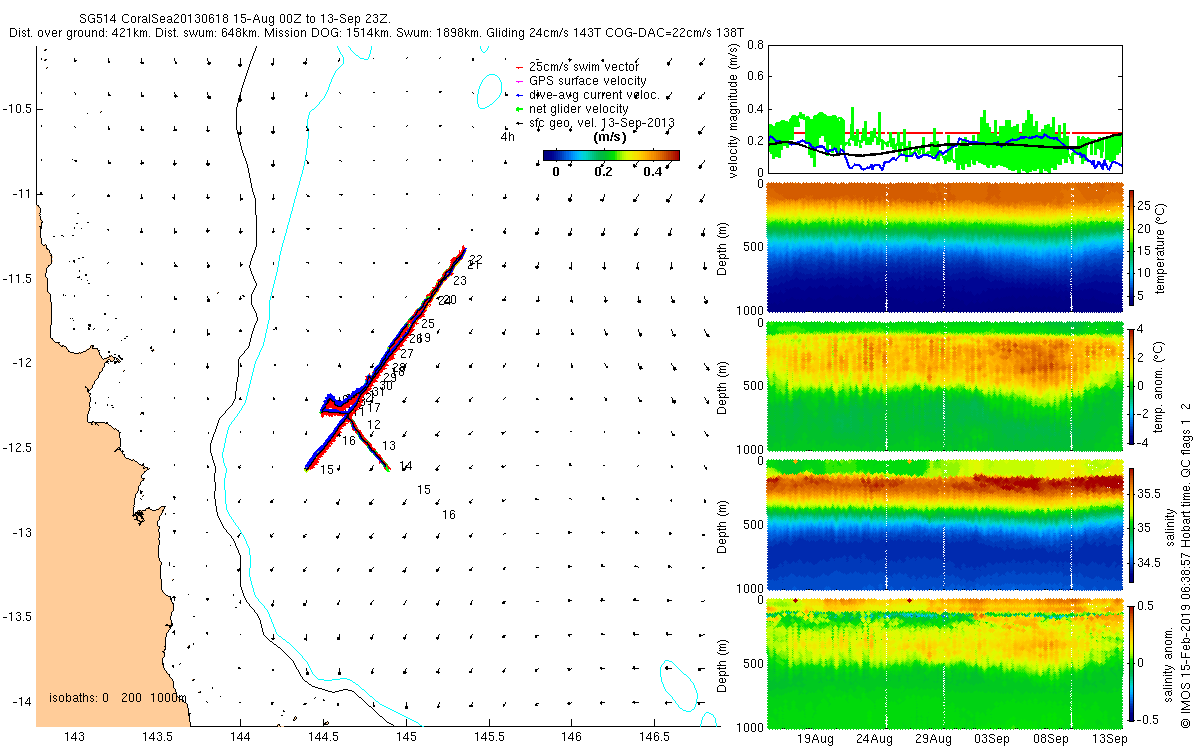Click the temp. anom. colorbar
The image size is (1200, 750).
(1133, 385)
